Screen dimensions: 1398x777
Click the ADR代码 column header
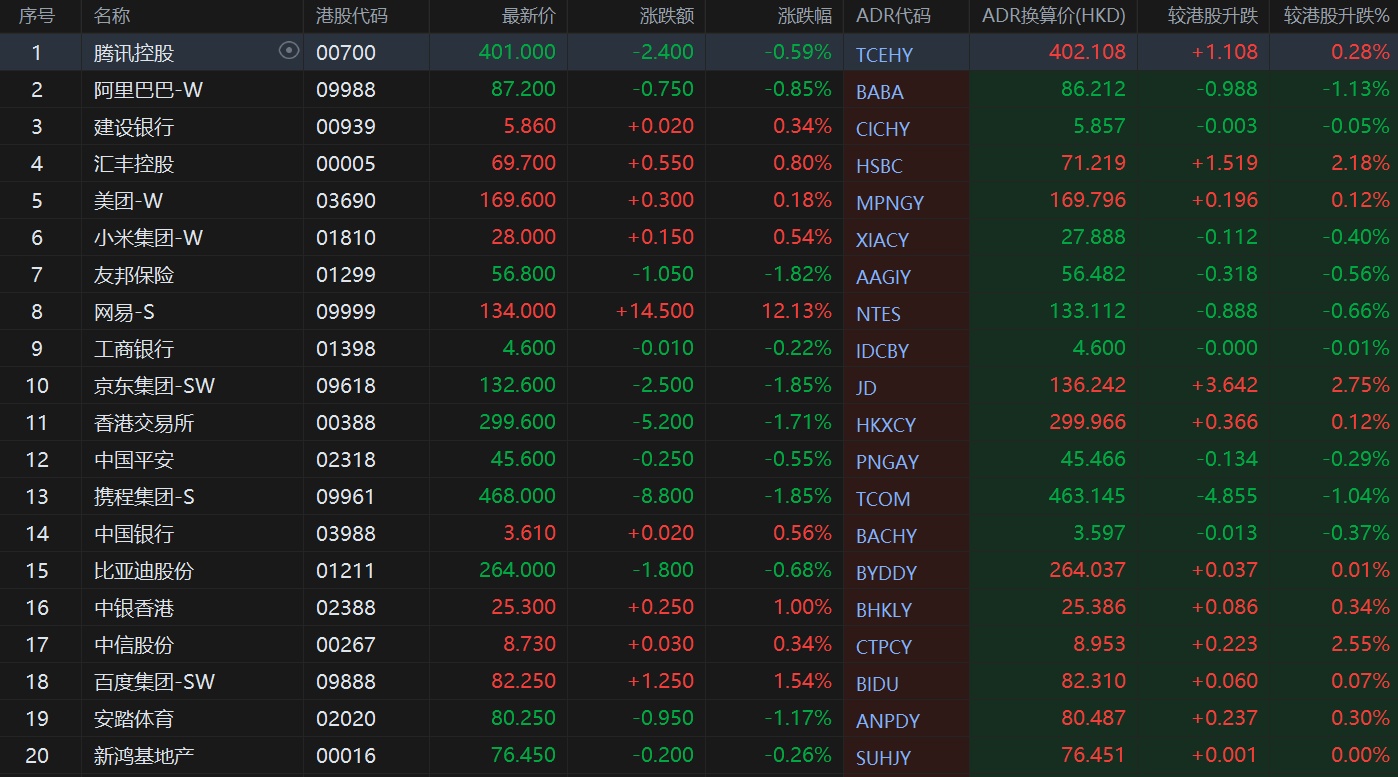(x=893, y=16)
